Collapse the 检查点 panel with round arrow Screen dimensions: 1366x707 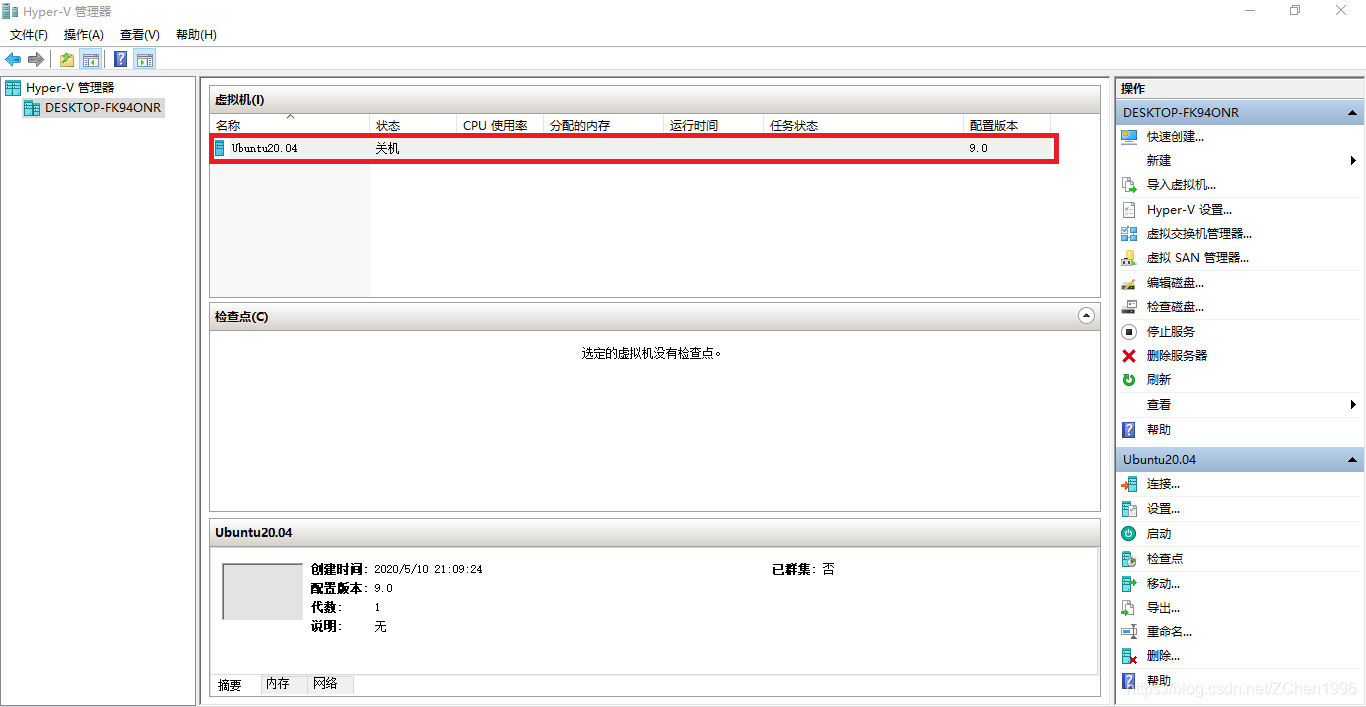1087,316
